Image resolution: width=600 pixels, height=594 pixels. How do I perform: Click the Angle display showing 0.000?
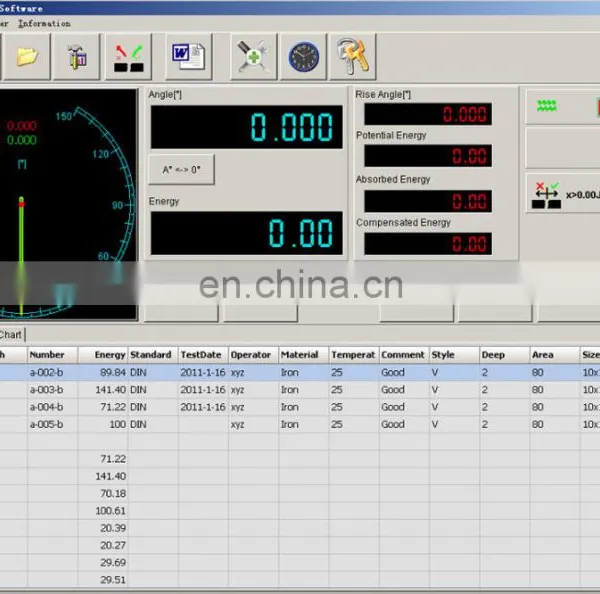[x=246, y=127]
